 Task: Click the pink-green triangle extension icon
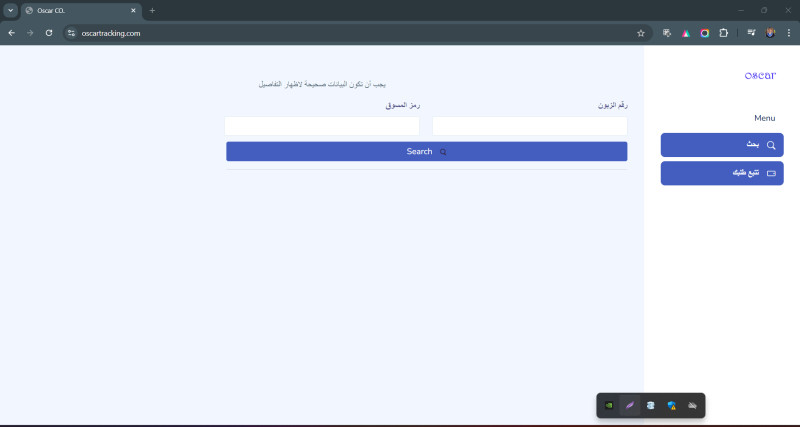click(x=686, y=33)
